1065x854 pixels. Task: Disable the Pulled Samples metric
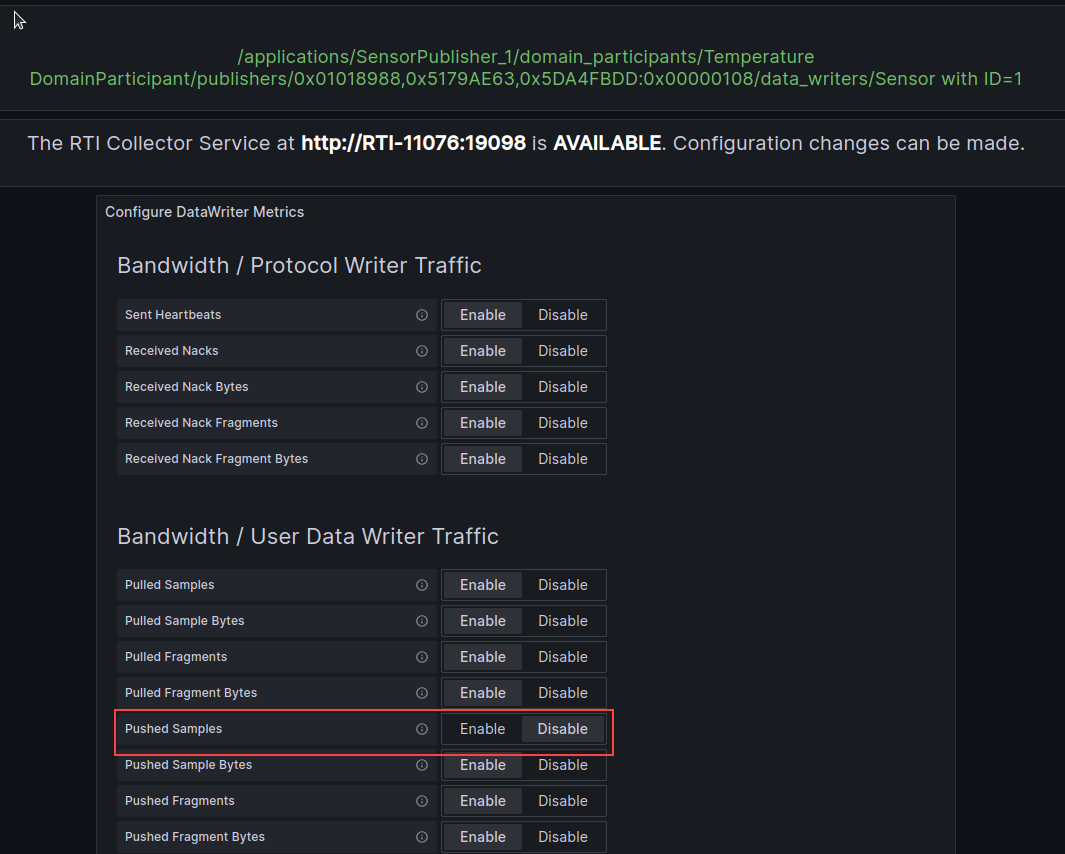click(562, 584)
